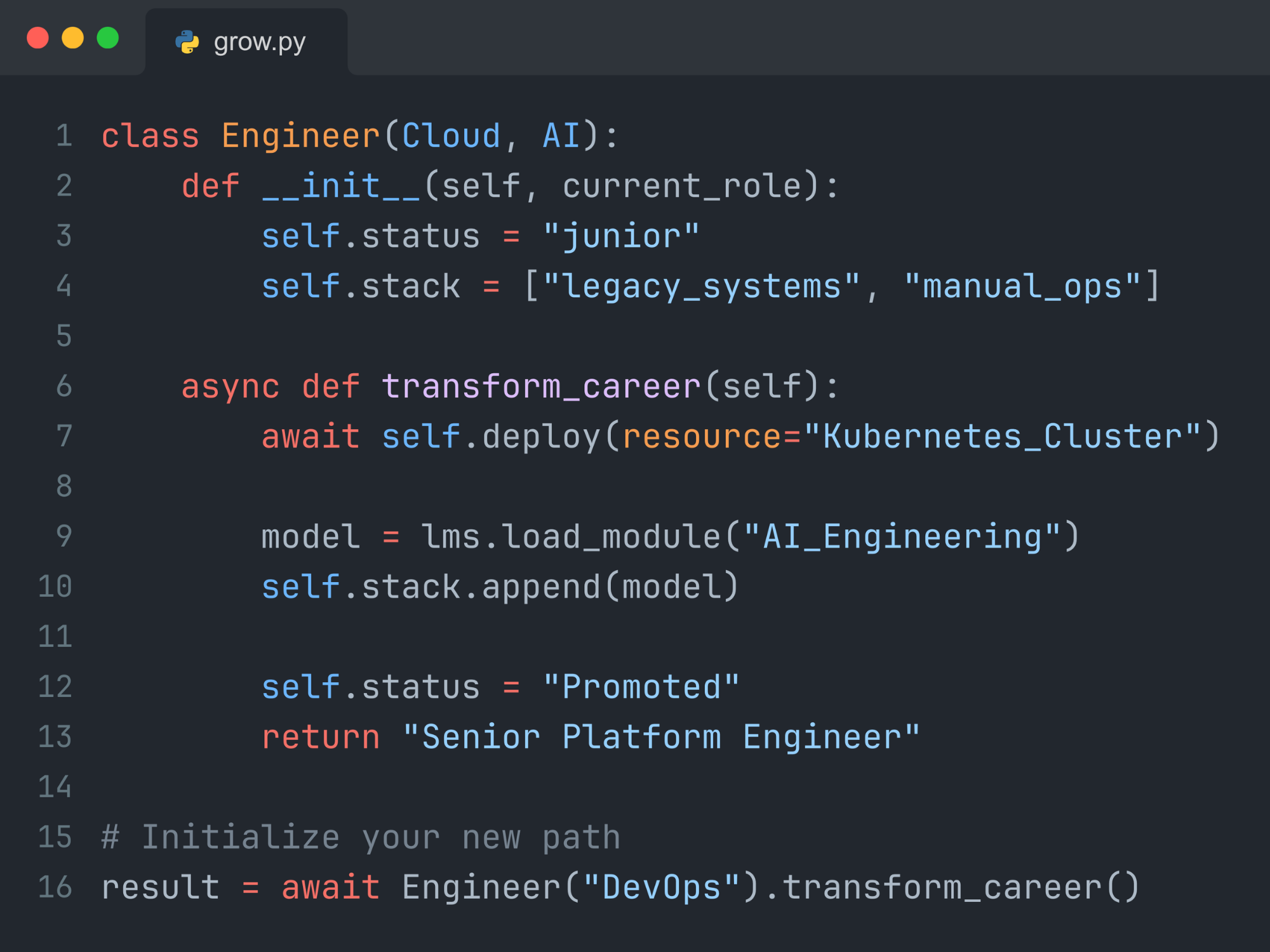Click the __init__ method name

click(341, 186)
